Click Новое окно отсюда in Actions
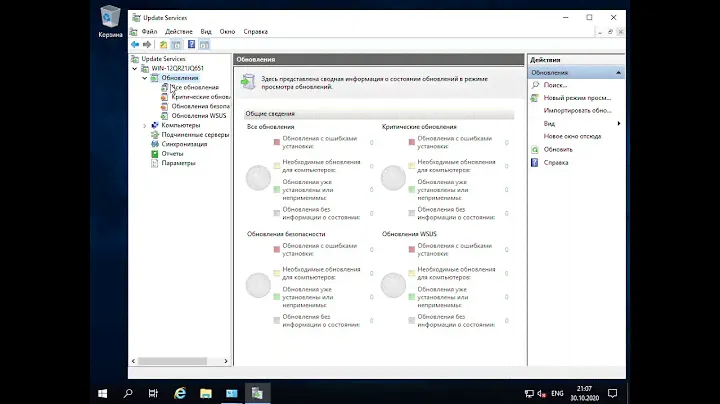 coord(572,136)
